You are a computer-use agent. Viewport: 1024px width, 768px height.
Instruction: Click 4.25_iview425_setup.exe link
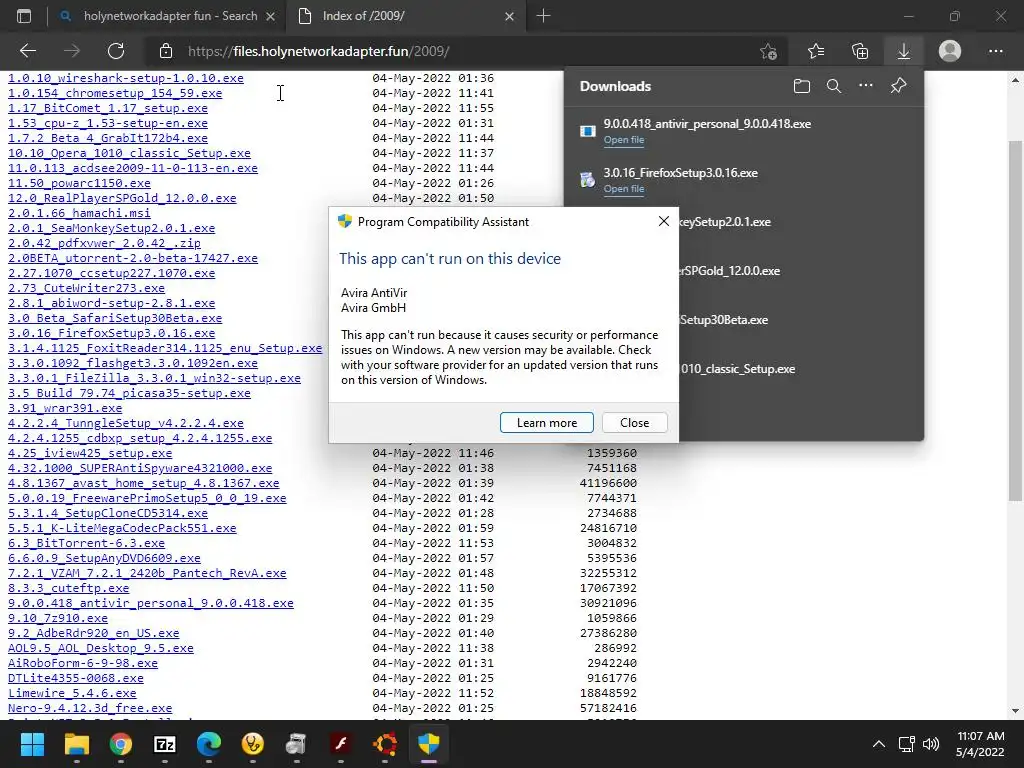click(90, 454)
